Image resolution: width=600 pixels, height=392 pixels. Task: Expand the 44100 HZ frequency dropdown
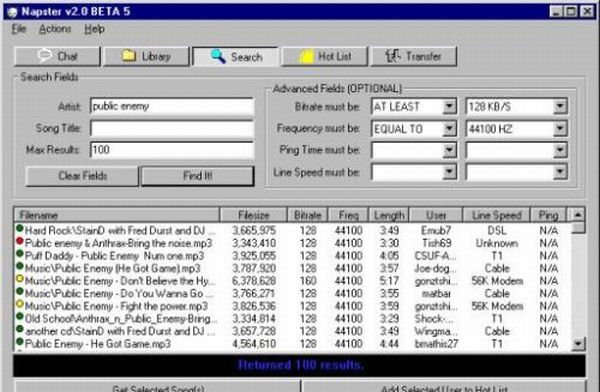pyautogui.click(x=560, y=129)
